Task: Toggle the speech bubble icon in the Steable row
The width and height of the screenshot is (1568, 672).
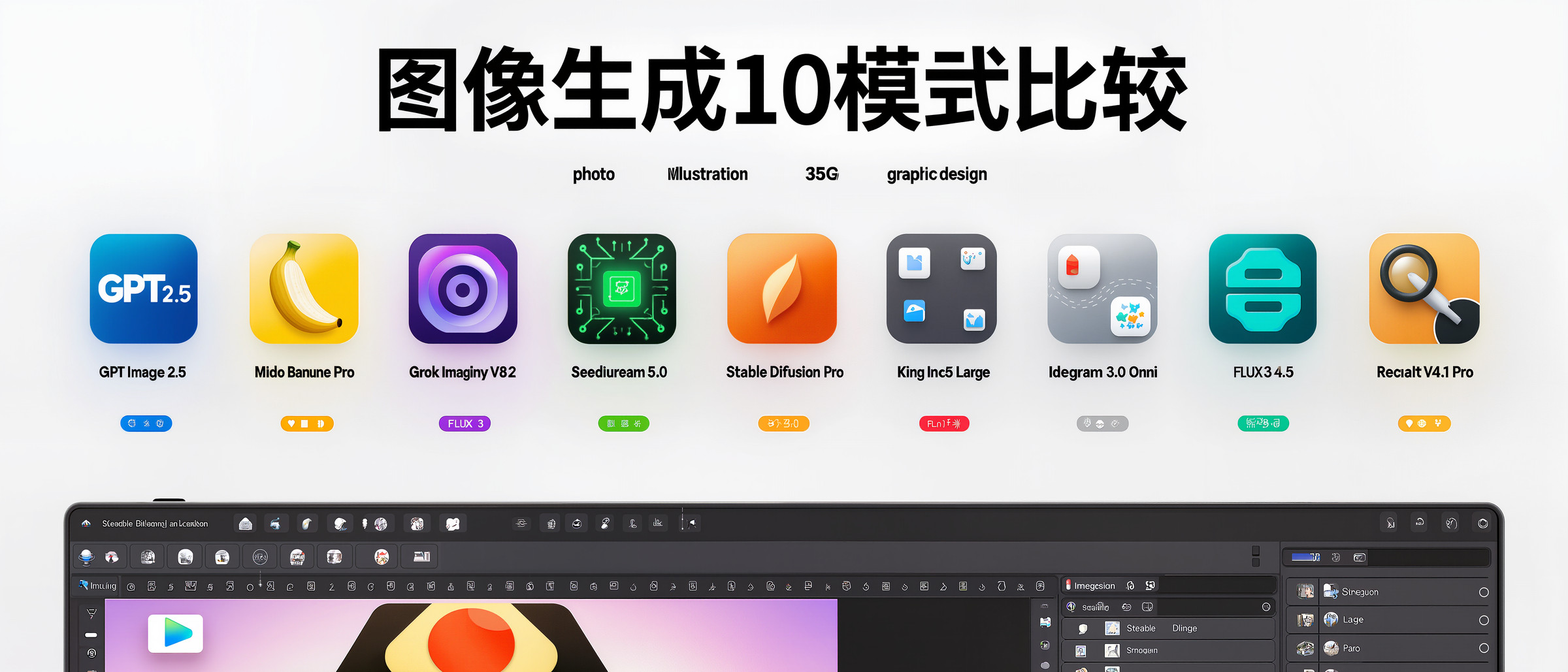Action: 1083,629
